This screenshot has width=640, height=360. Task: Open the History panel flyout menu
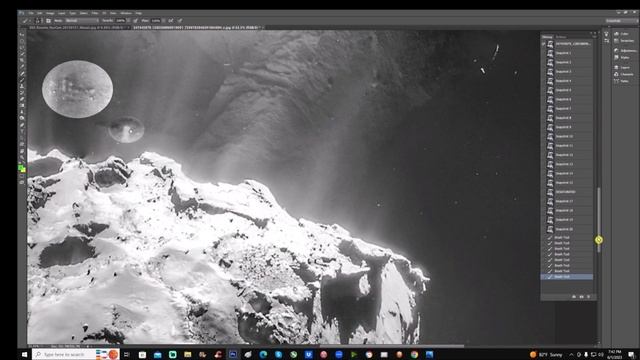(x=594, y=37)
